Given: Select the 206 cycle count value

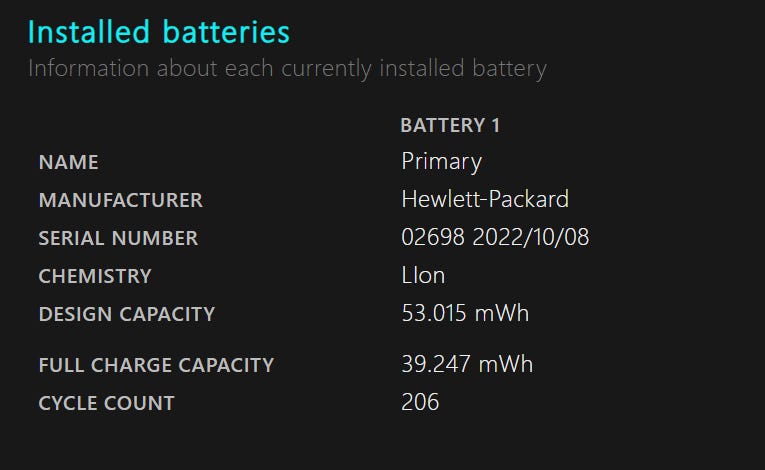Looking at the screenshot, I should click(420, 402).
